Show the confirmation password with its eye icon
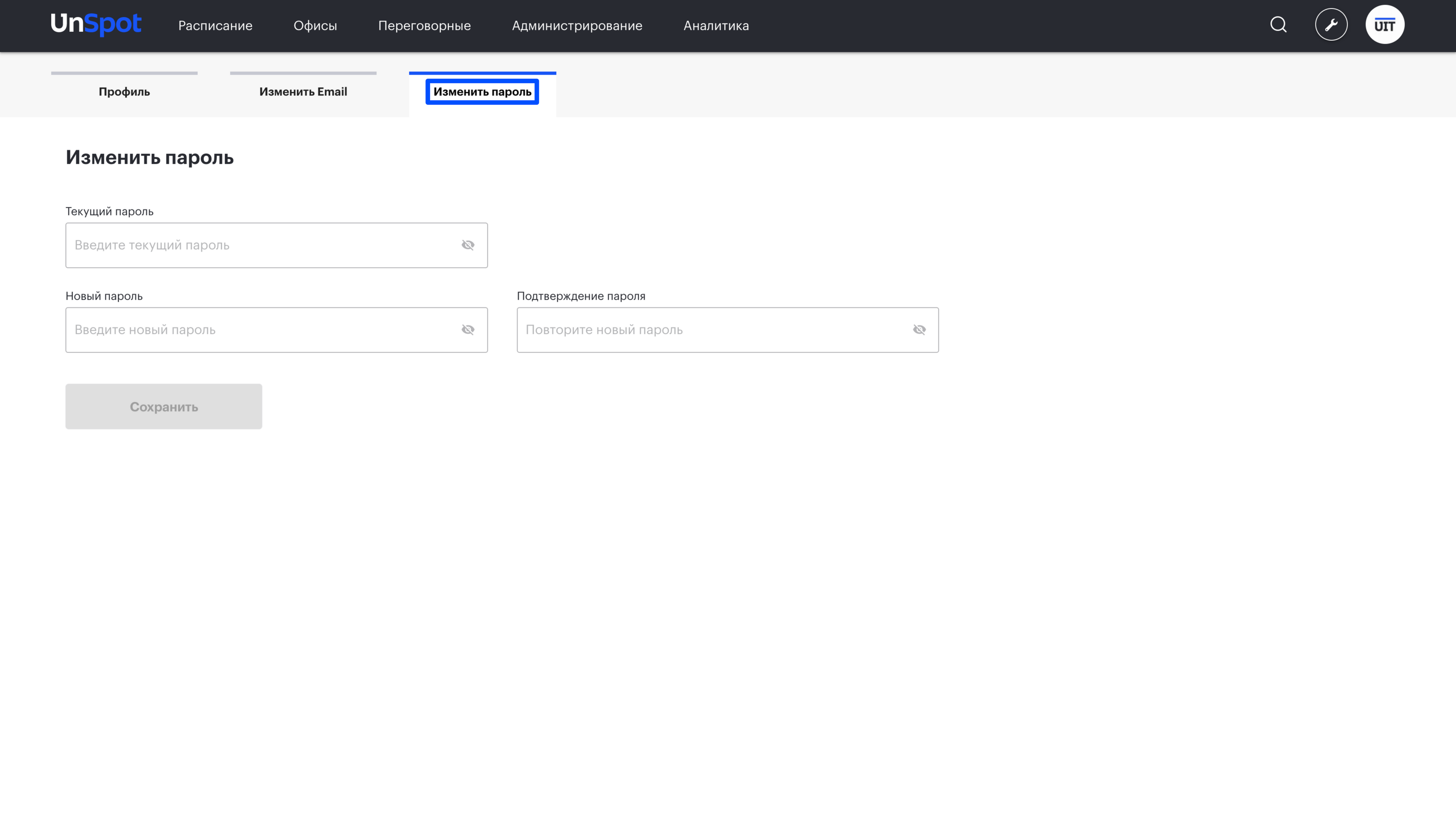Screen dimensions: 1456x817 (919, 330)
